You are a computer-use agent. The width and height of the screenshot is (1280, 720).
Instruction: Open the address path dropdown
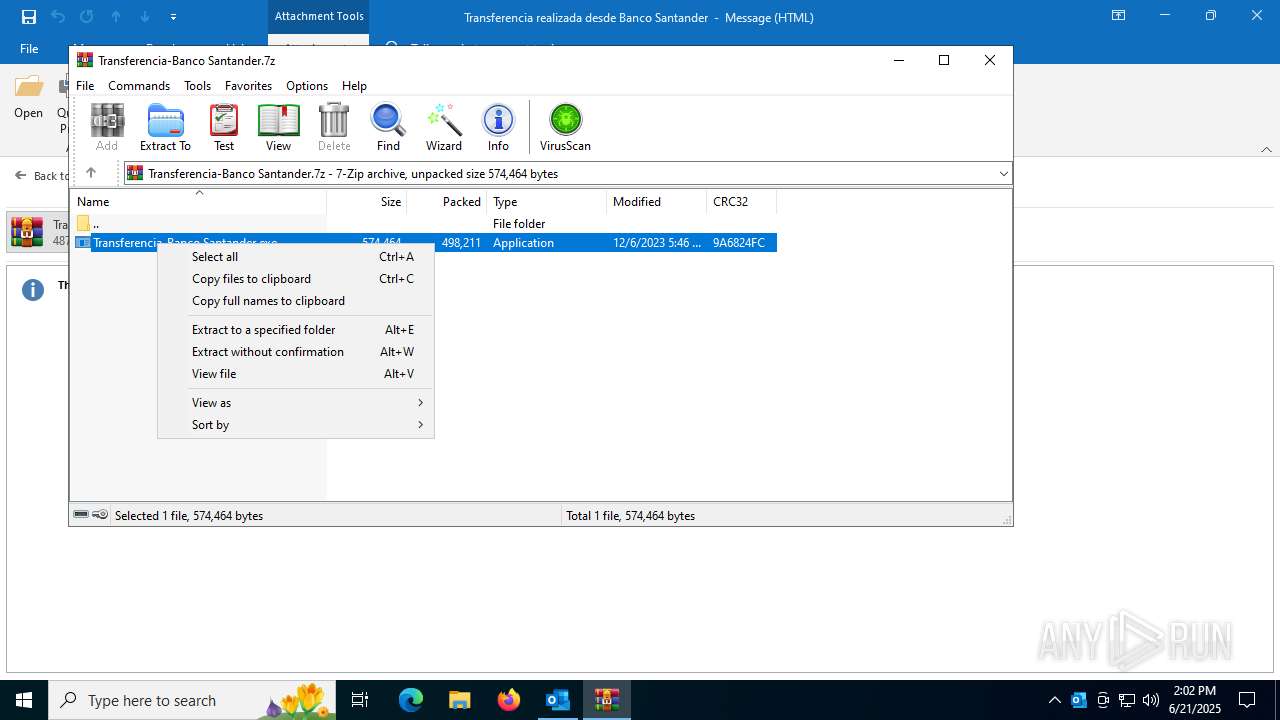[1003, 174]
